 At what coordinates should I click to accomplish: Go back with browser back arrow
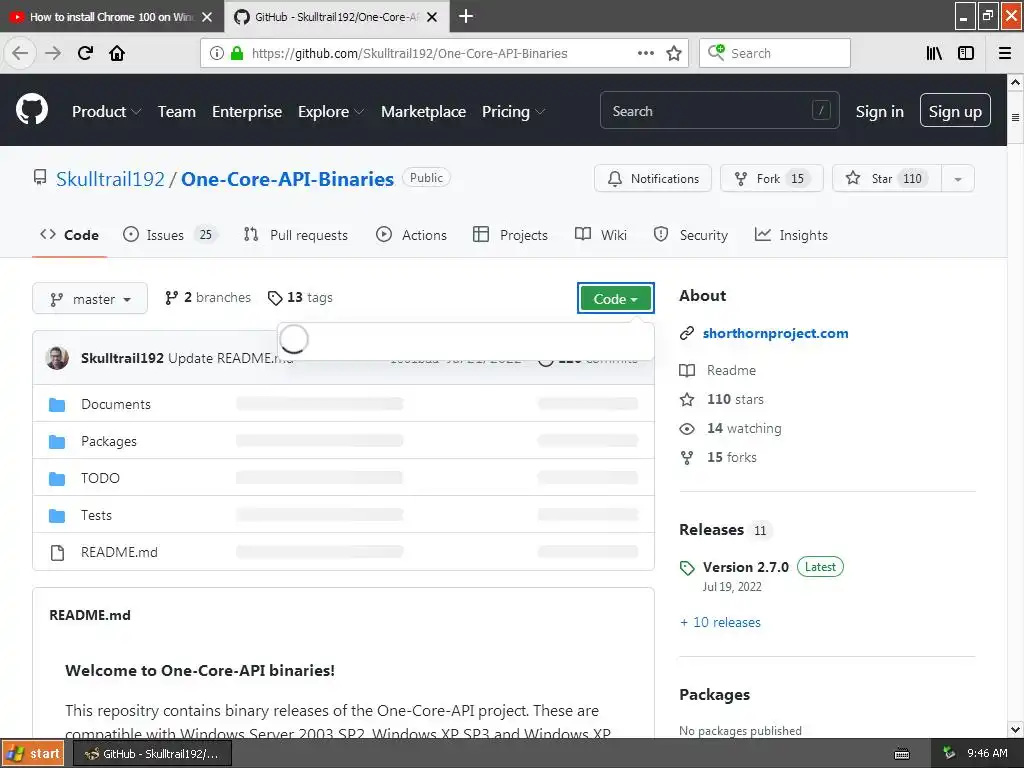[20, 53]
